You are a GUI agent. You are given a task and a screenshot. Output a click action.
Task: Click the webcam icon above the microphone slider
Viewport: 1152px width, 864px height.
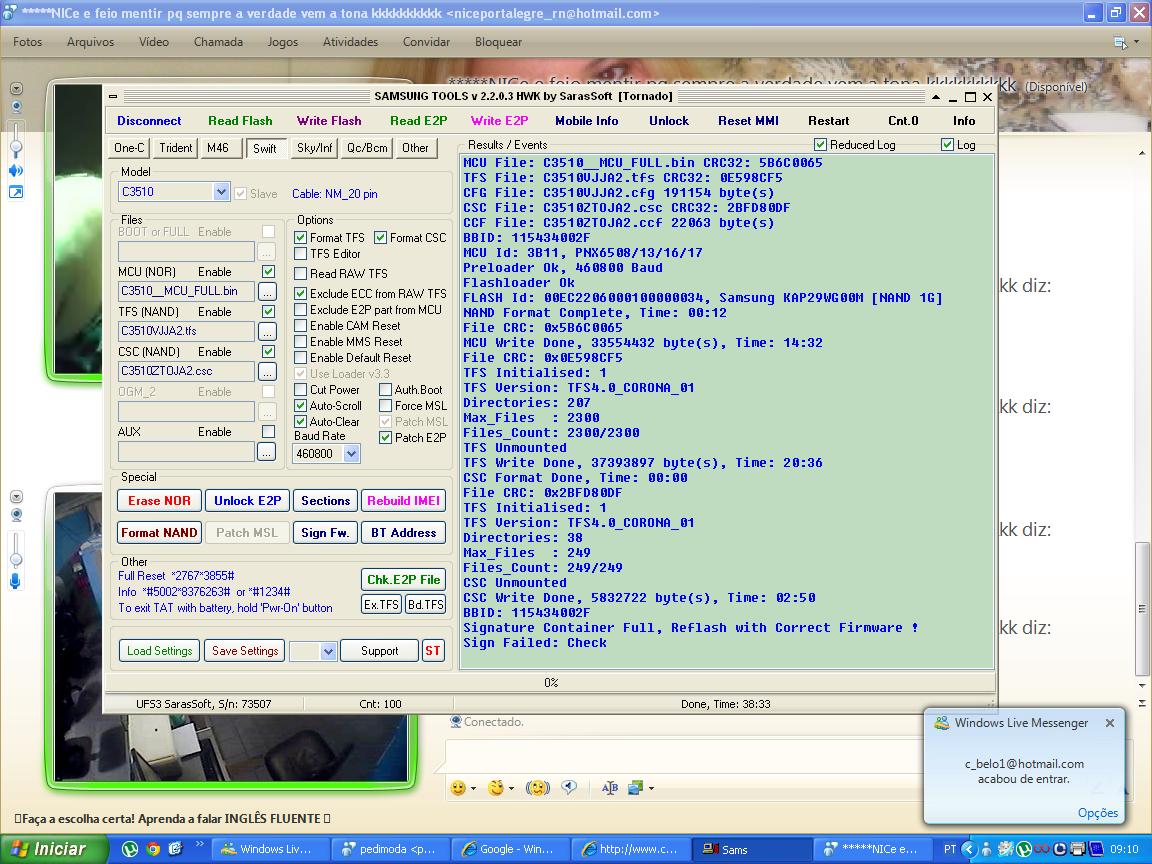[x=16, y=515]
